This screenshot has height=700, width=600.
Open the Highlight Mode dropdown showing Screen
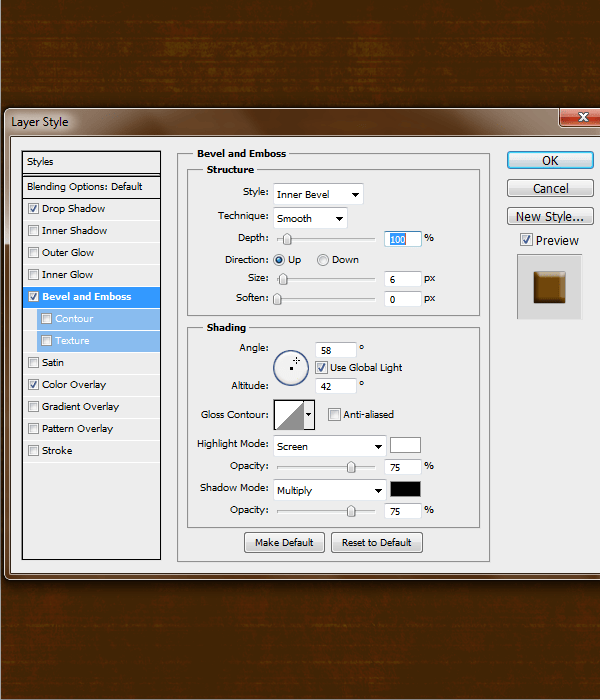point(329,446)
